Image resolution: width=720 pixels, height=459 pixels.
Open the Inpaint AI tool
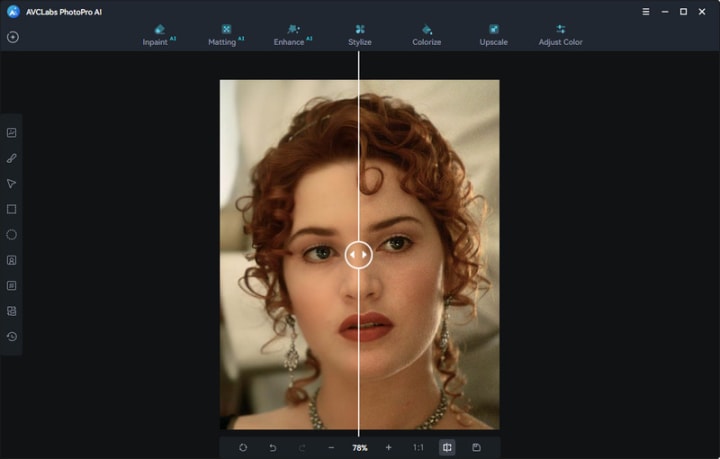[159, 35]
